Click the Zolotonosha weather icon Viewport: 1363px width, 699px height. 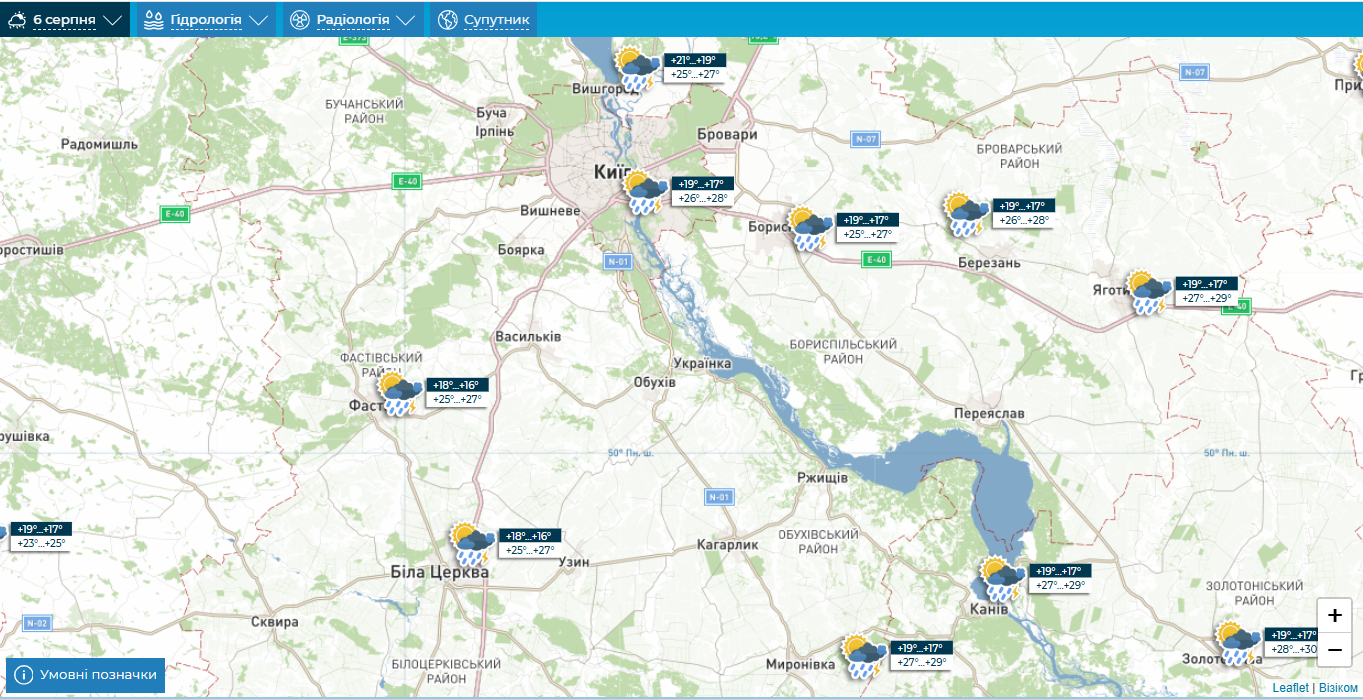point(1237,643)
